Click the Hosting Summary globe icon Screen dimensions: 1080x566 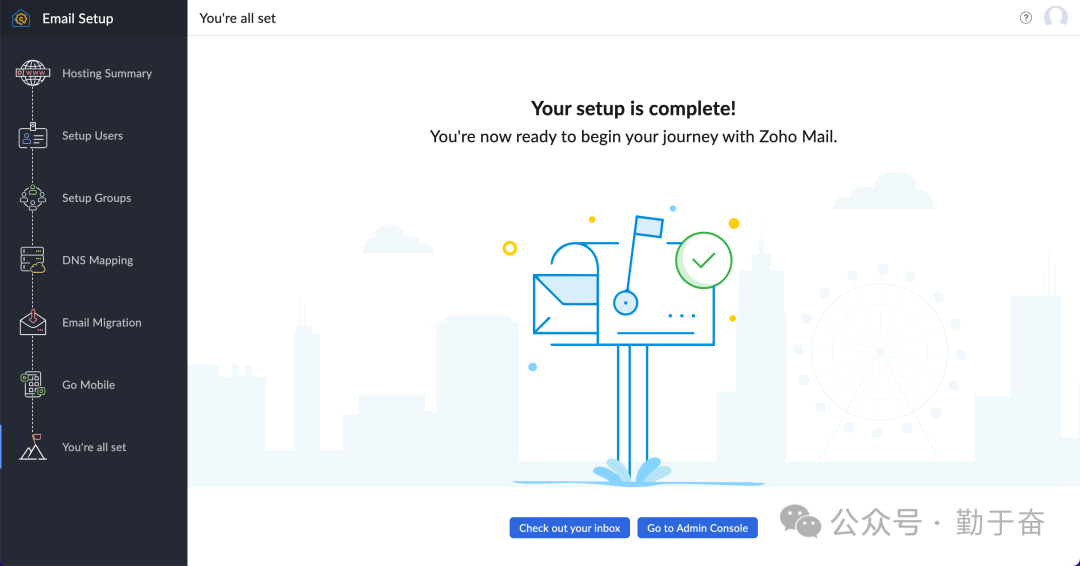pos(33,73)
